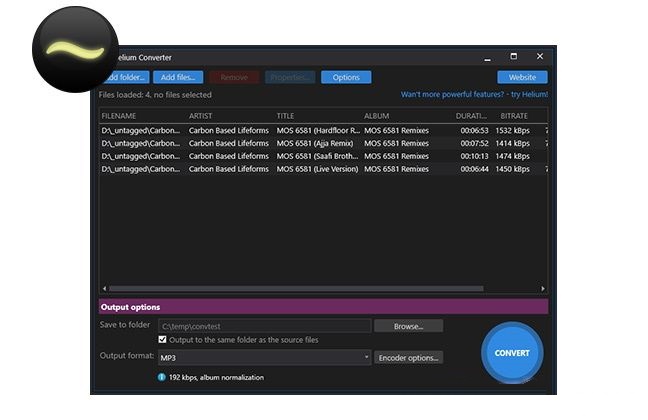648x420 pixels.
Task: Click the left scroll arrow of horizontal scrollbar
Action: (x=104, y=289)
